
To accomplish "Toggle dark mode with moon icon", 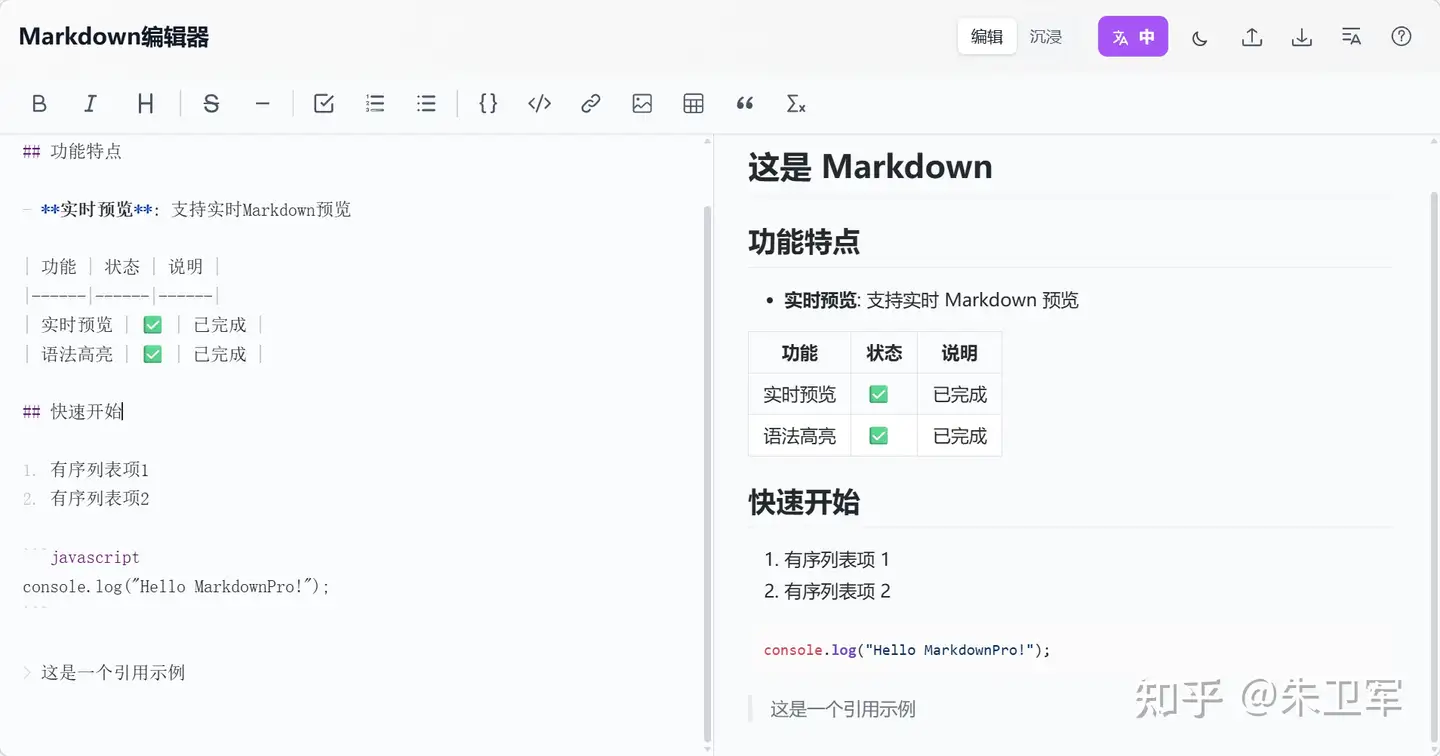I will [1200, 37].
